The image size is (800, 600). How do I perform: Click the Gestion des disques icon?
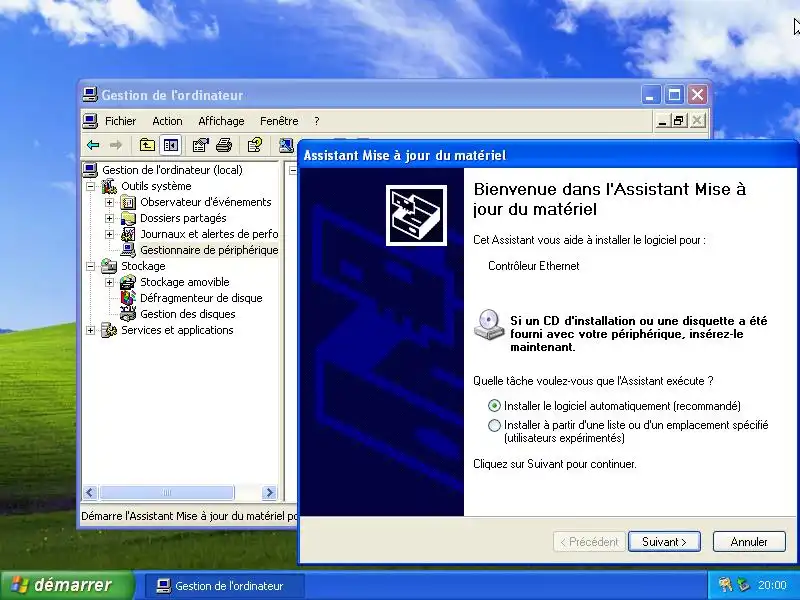128,314
